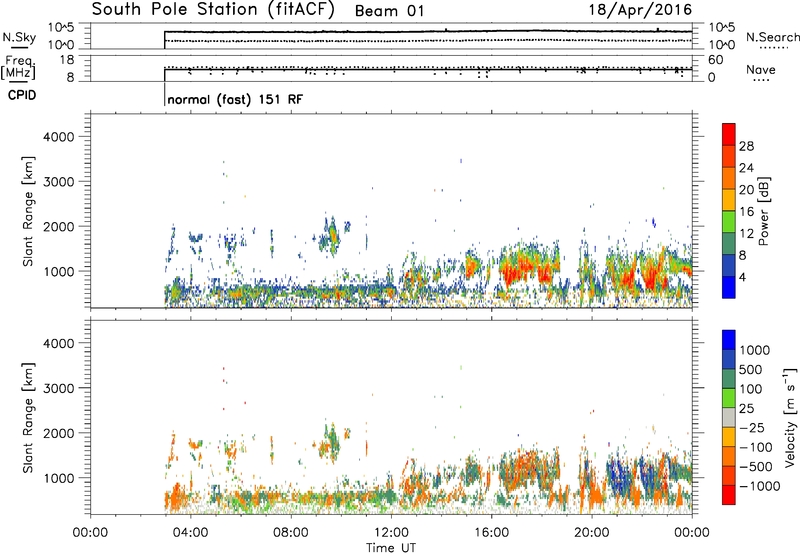This screenshot has height=554, width=800.
Task: Click the echo patch near 09:30 at 1800 km in power panel
Action: click(x=332, y=236)
